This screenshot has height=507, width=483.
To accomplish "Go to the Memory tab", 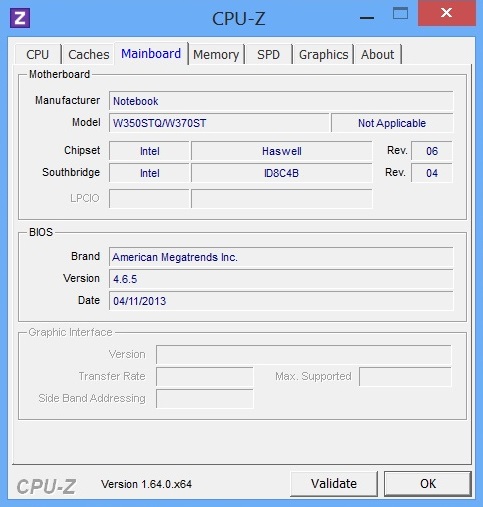I will pos(216,54).
